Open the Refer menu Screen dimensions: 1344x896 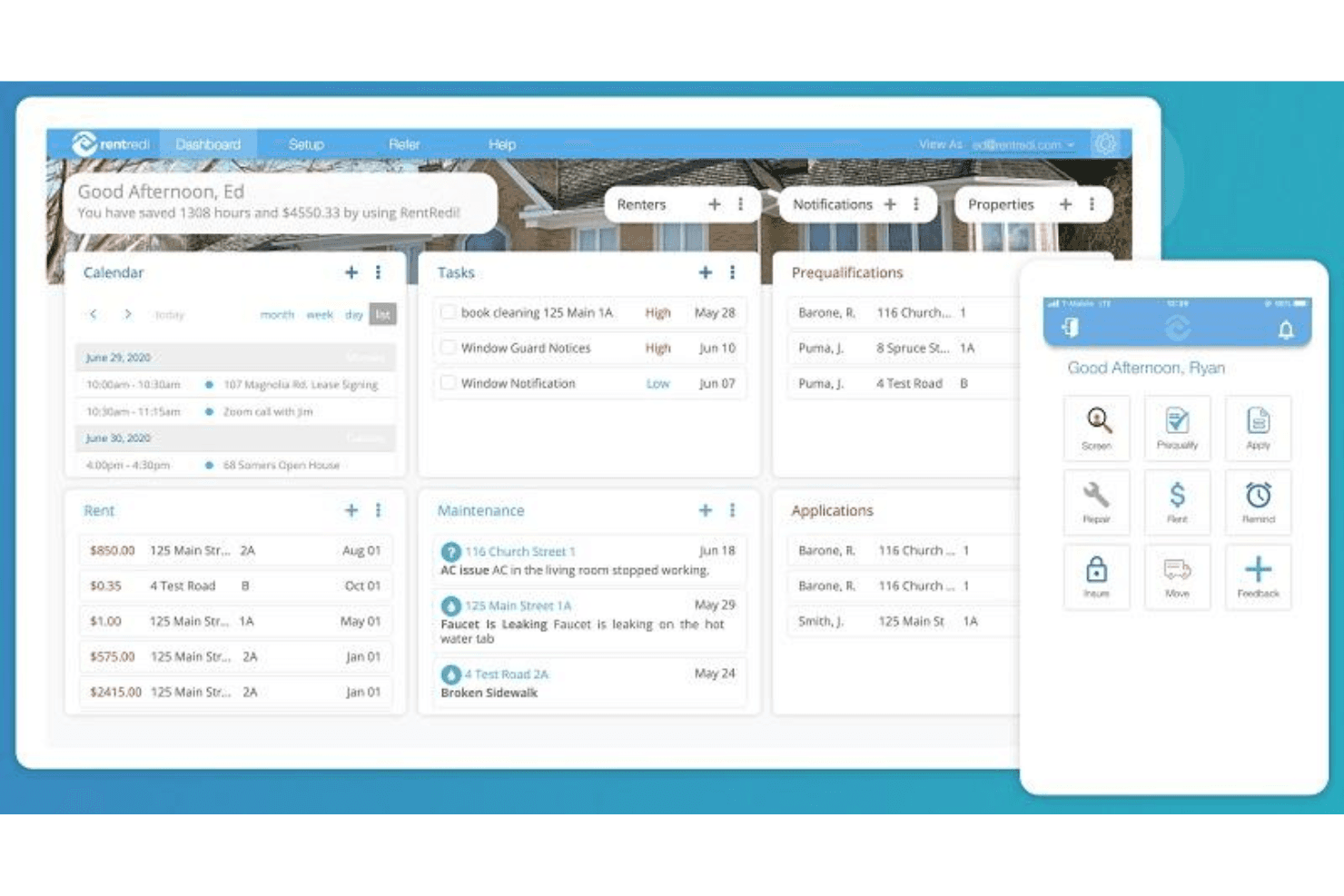404,144
